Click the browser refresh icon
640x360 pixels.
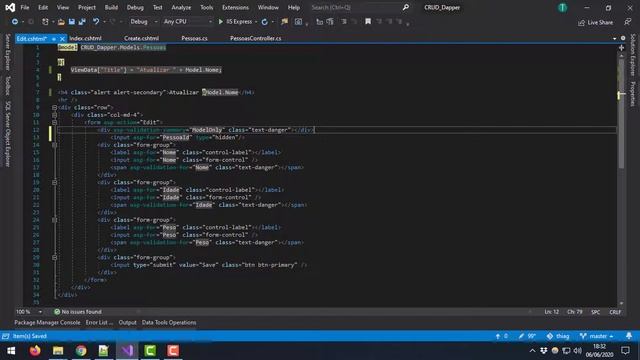point(264,22)
